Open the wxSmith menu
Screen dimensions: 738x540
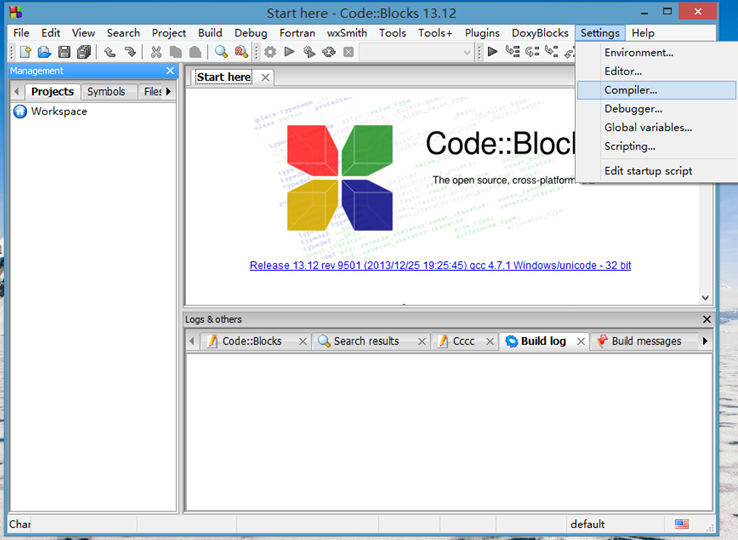(347, 33)
